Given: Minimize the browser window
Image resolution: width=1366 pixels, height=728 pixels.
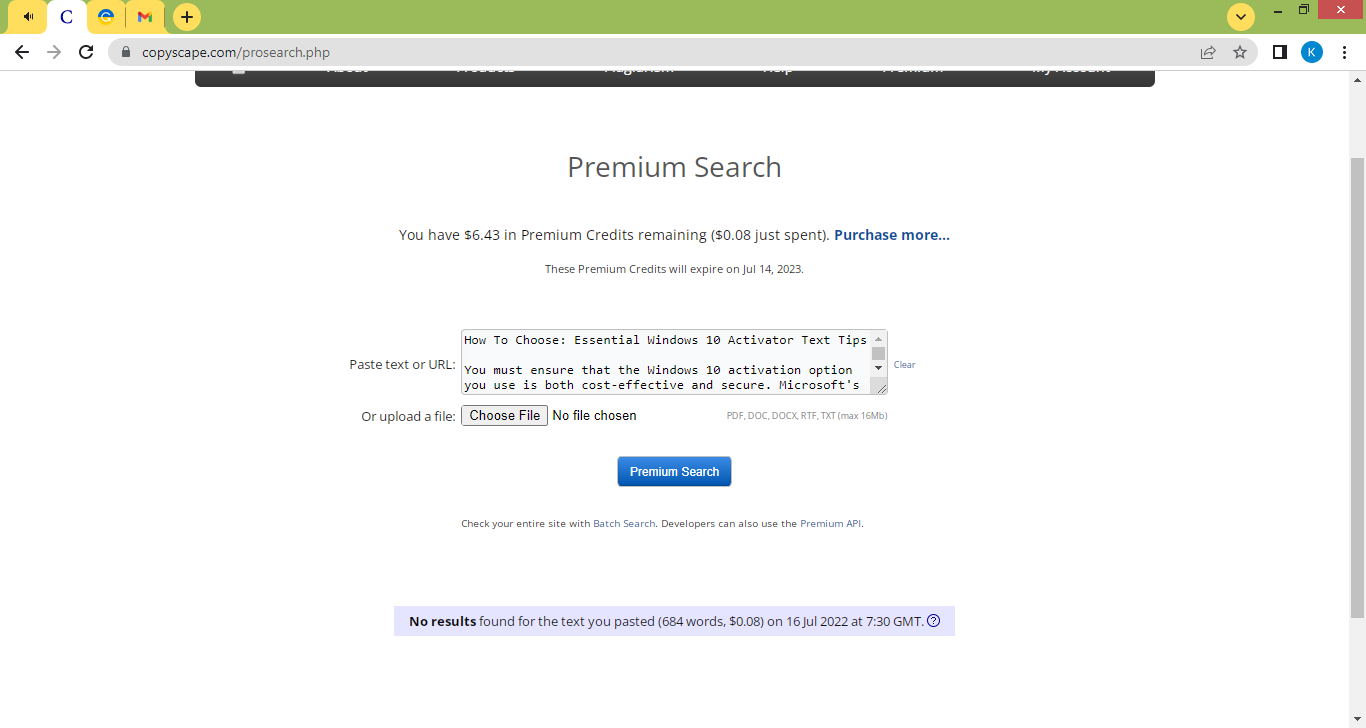Looking at the screenshot, I should [x=1277, y=10].
